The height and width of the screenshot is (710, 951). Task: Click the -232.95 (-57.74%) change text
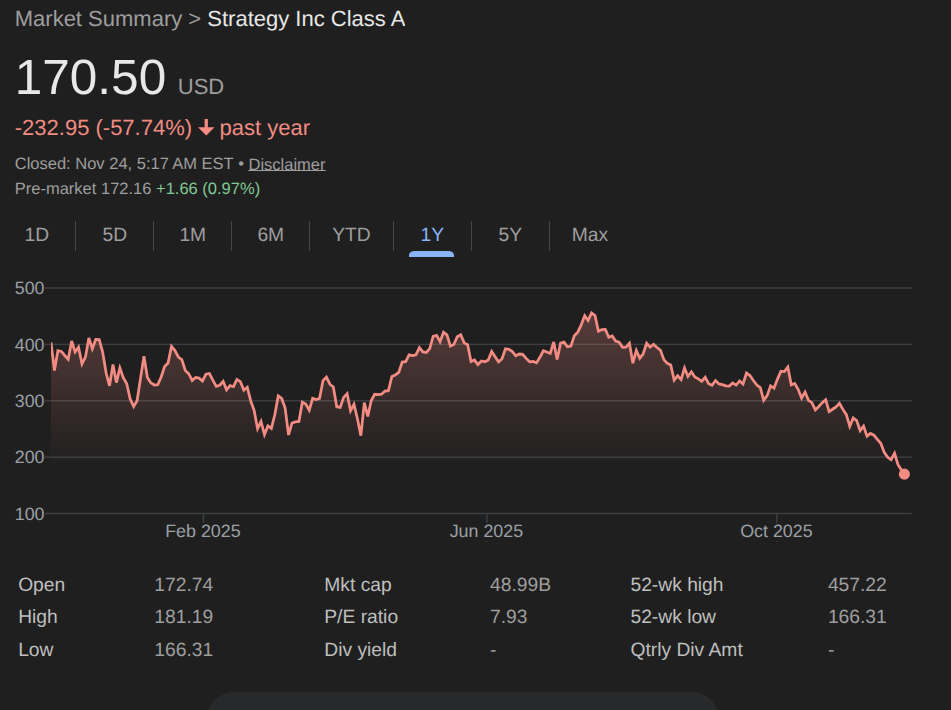(103, 128)
